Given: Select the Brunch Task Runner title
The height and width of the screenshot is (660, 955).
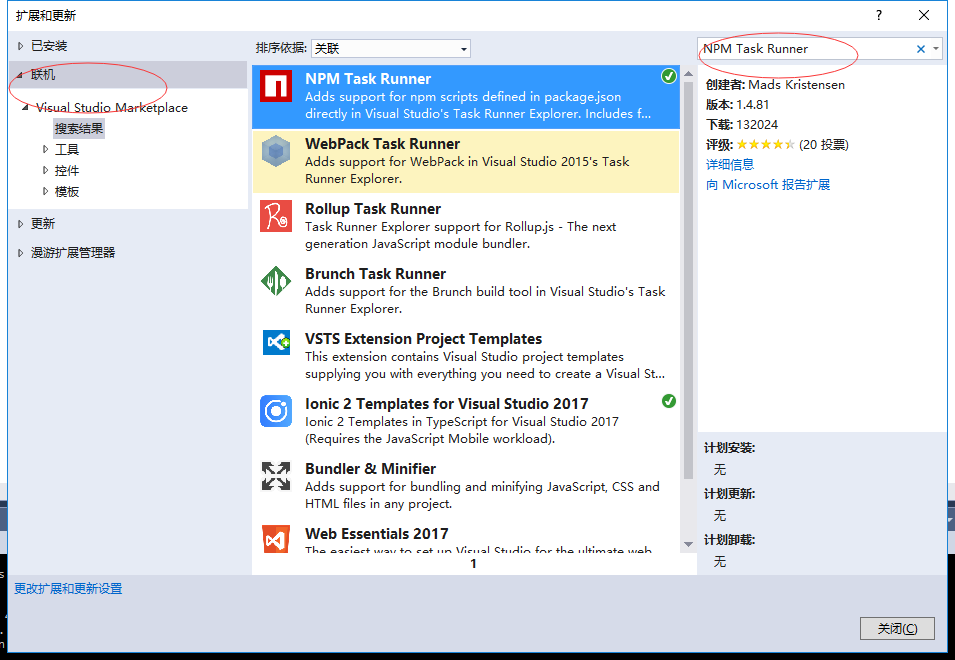Looking at the screenshot, I should tap(375, 274).
